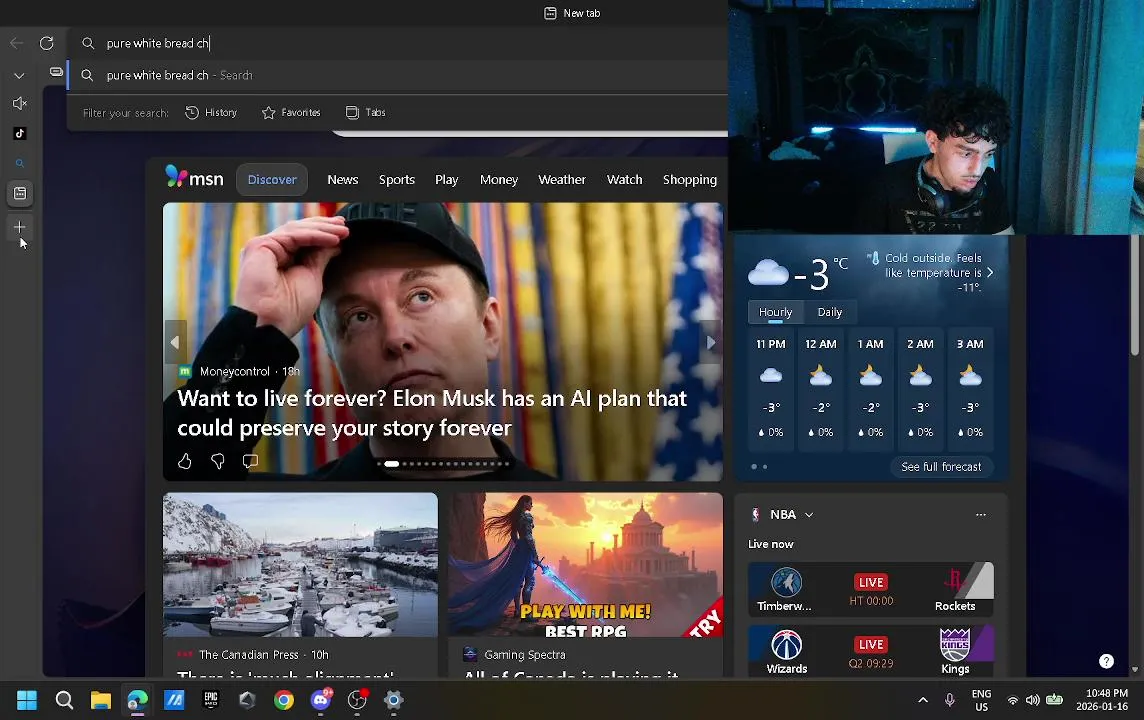The height and width of the screenshot is (720, 1144).
Task: Expand the cold outside weather alert arrow
Action: (990, 273)
